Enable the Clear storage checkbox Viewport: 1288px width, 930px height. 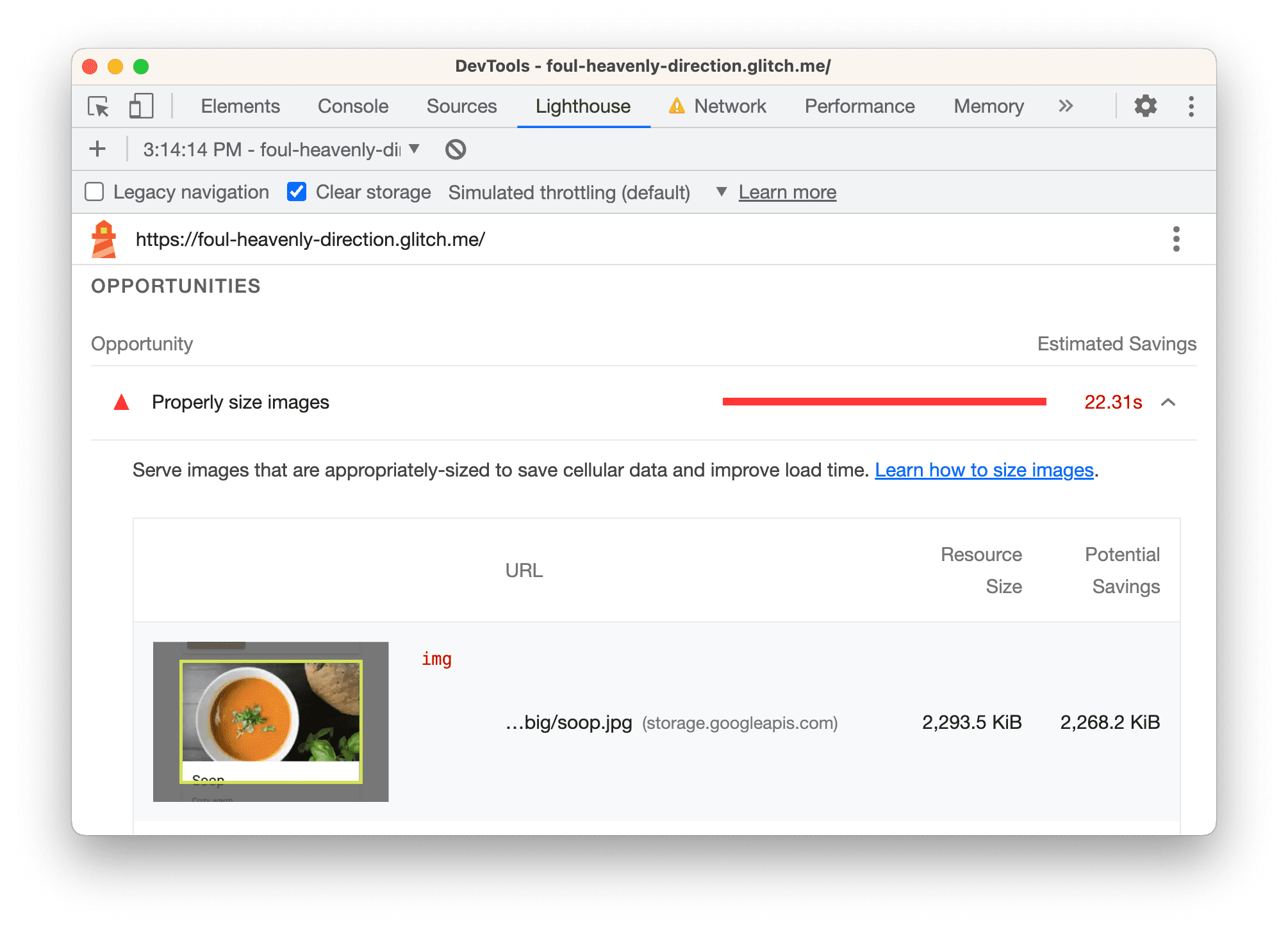click(296, 192)
